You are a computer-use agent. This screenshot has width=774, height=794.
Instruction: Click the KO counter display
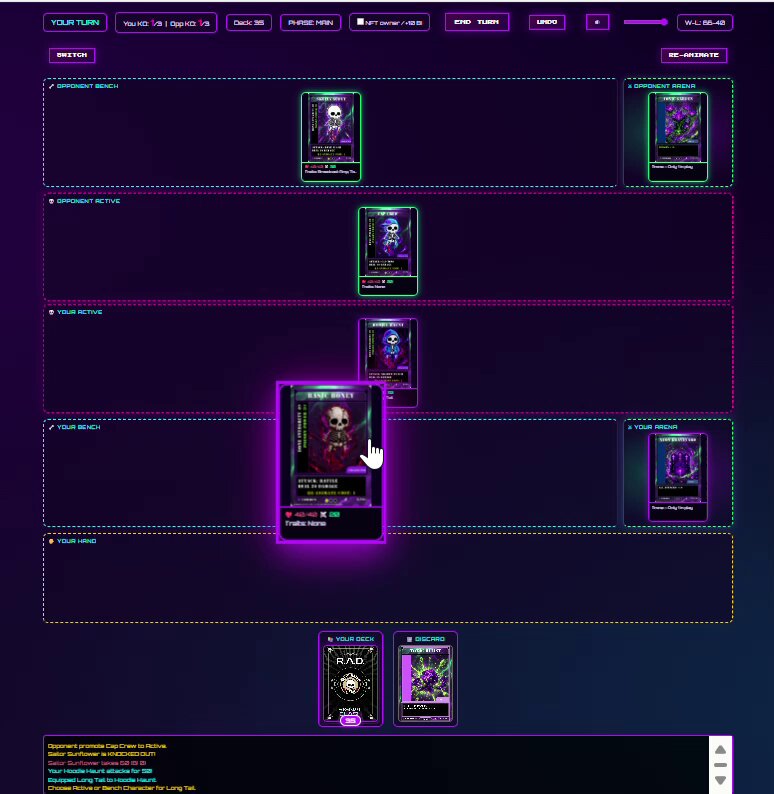[166, 23]
